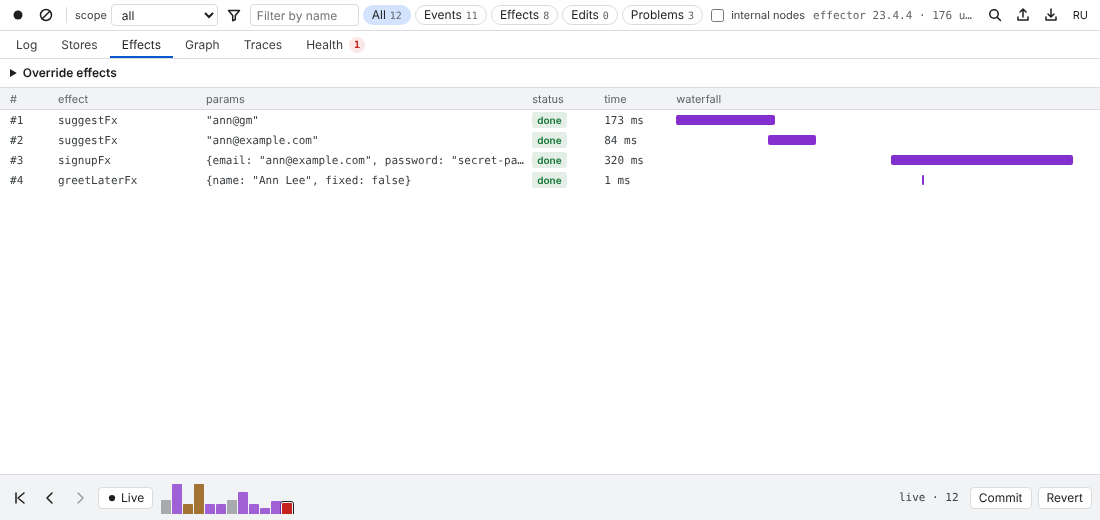Jump to first step in history
1100x520 pixels.
click(20, 498)
